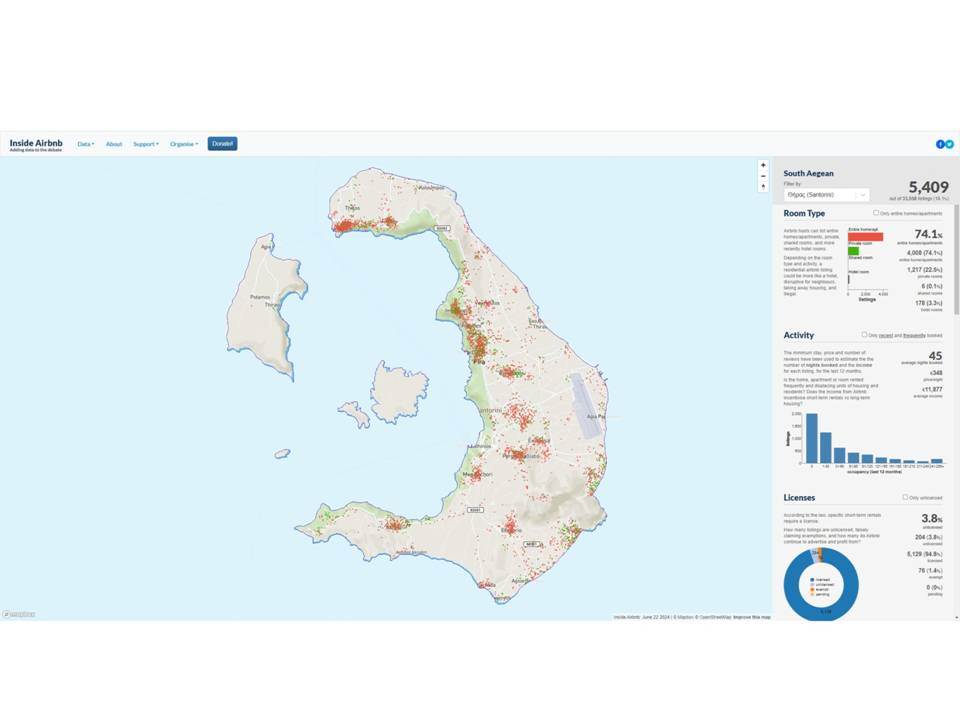The image size is (960, 720).
Task: Enable Only unlicensed checkbox
Action: 906,497
